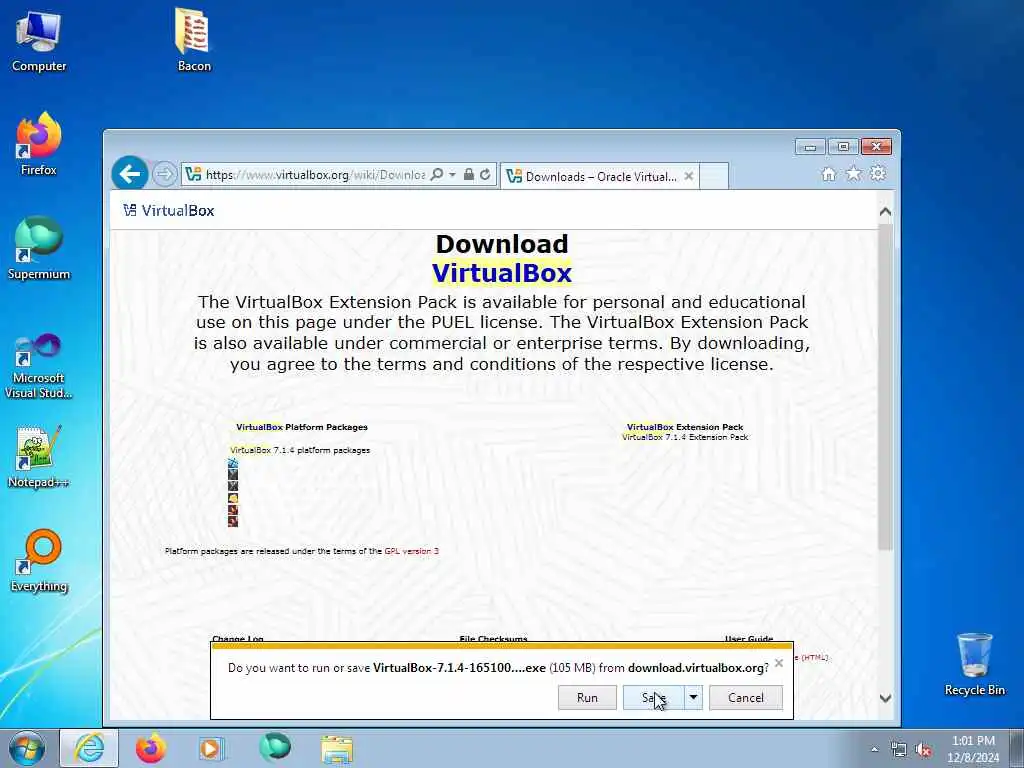The height and width of the screenshot is (768, 1024).
Task: Select the Recycle Bin desktop icon
Action: click(x=974, y=664)
